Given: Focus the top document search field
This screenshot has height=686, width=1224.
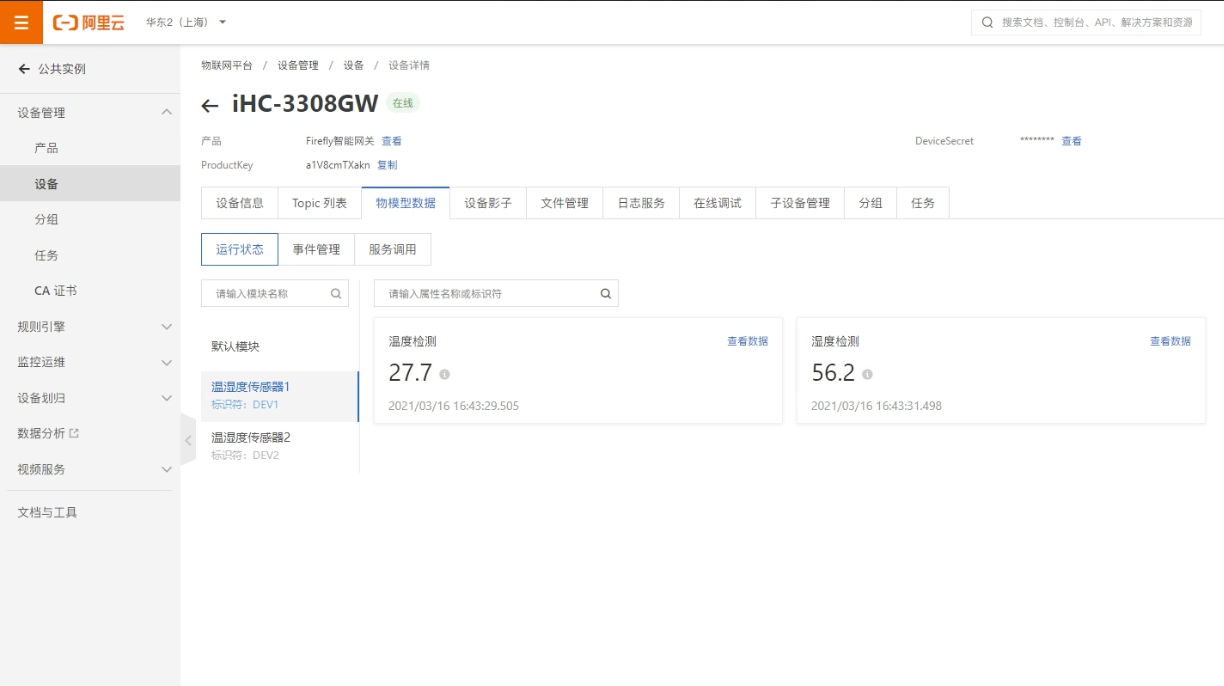Looking at the screenshot, I should coord(1086,22).
